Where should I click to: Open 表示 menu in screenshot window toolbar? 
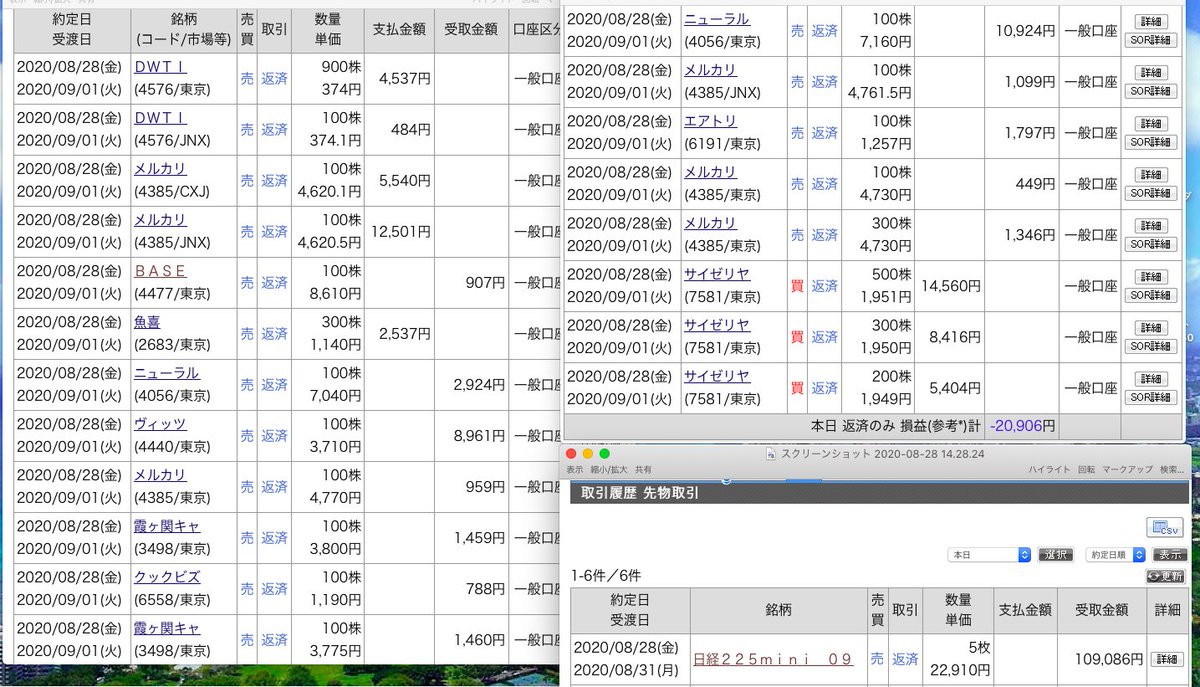click(574, 469)
